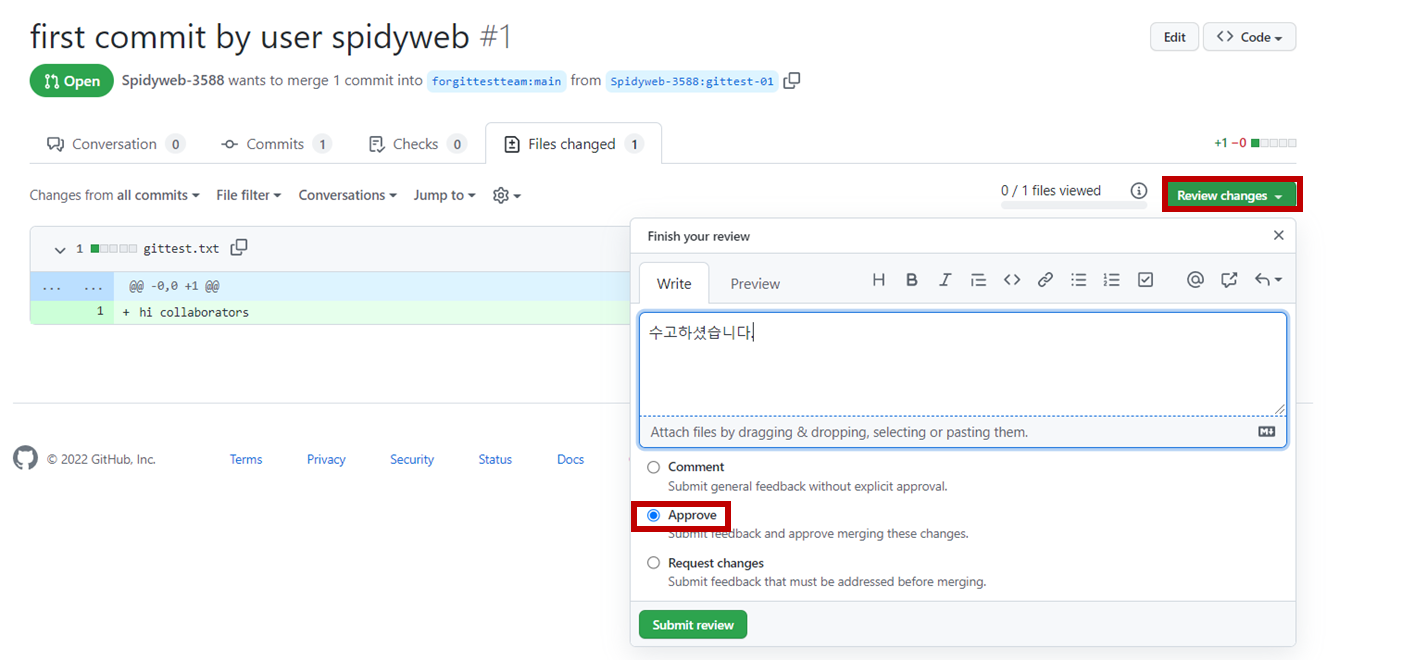Apply bold formatting in review editor
Image resolution: width=1402 pixels, height=660 pixels.
pyautogui.click(x=912, y=280)
